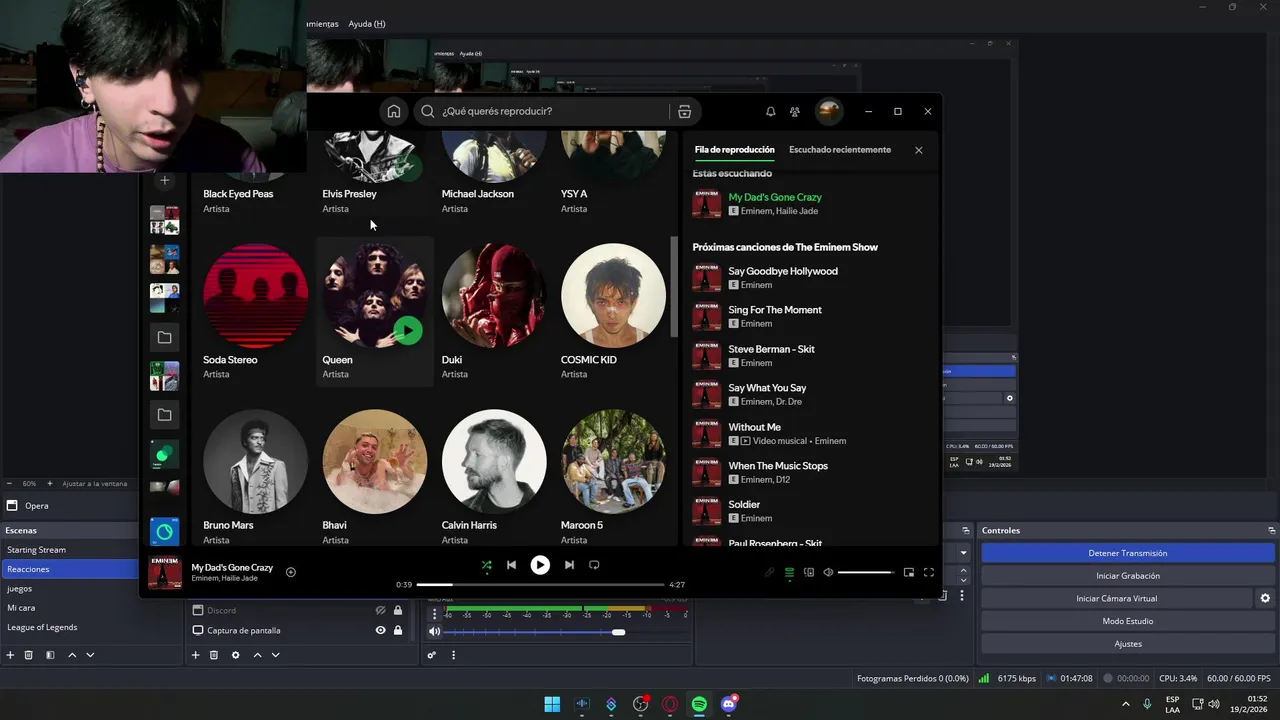The height and width of the screenshot is (720, 1280).
Task: Open Spotify notifications bell
Action: click(x=770, y=111)
